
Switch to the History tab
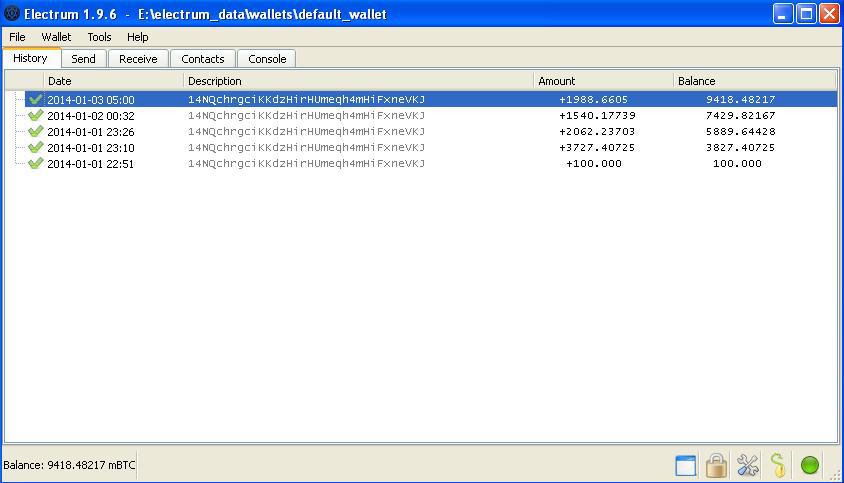coord(30,58)
